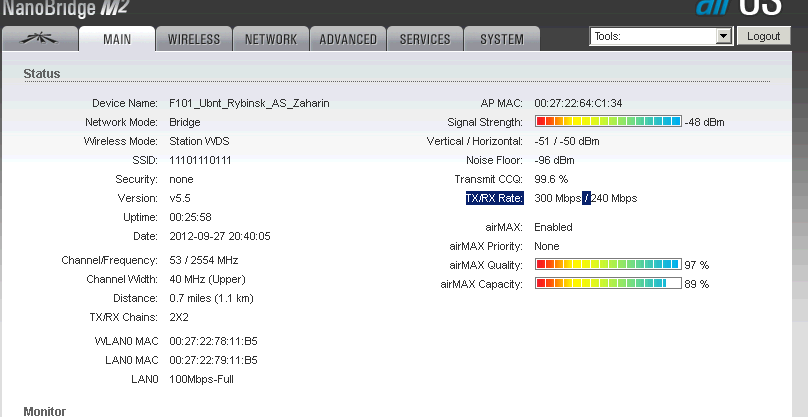Open the SERVICES tab
Image resolution: width=808 pixels, height=417 pixels.
coord(425,39)
